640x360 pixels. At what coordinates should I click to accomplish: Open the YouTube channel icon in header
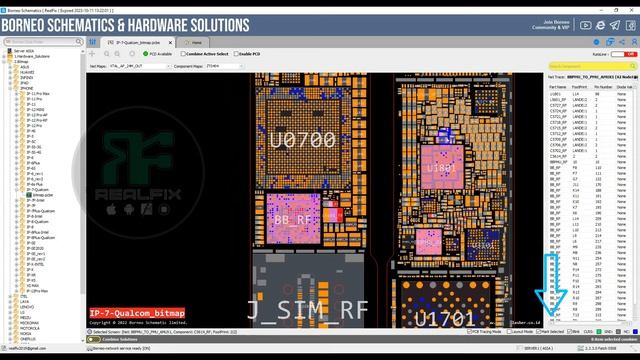pos(585,25)
